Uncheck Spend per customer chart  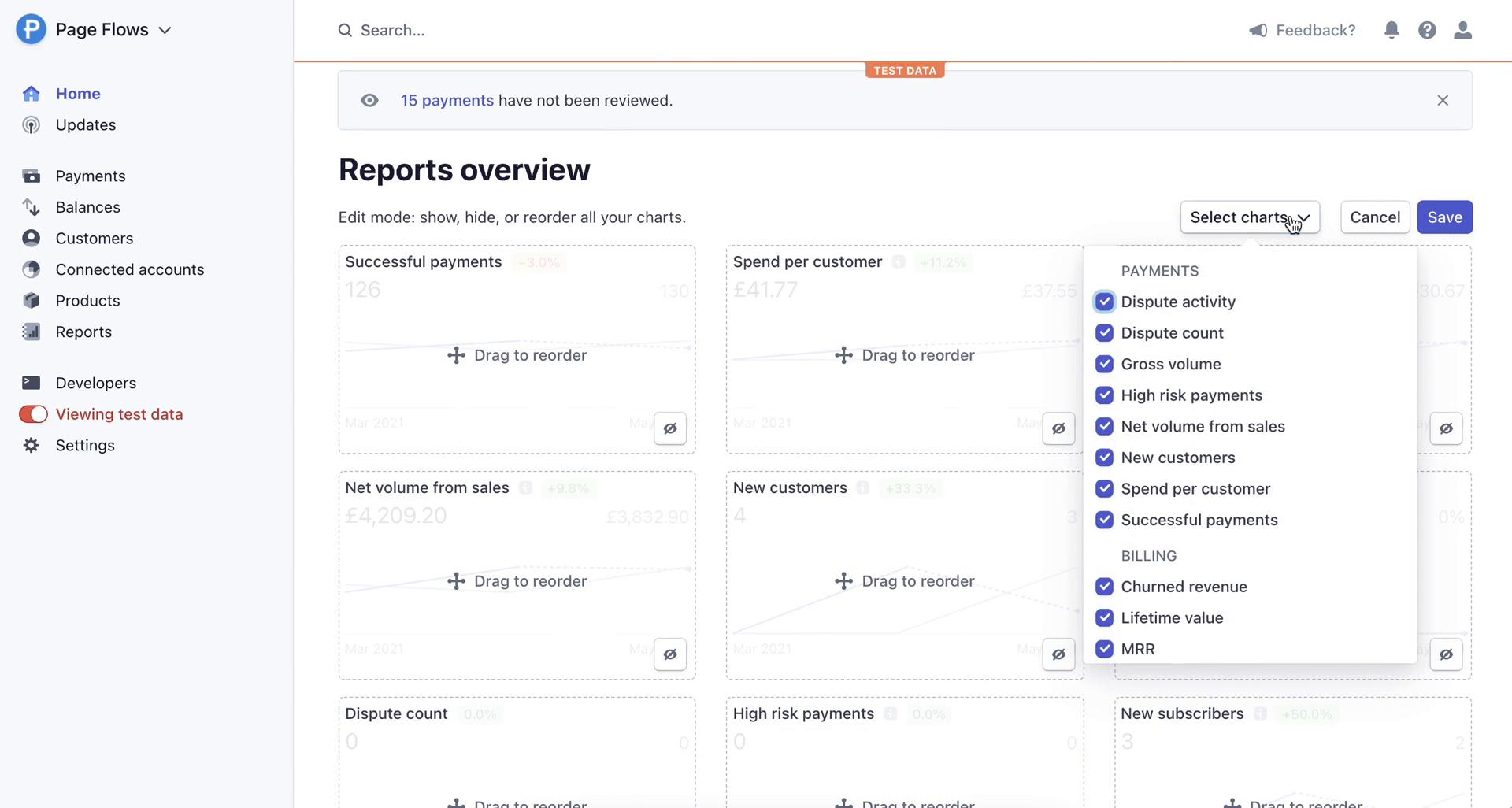(x=1104, y=489)
